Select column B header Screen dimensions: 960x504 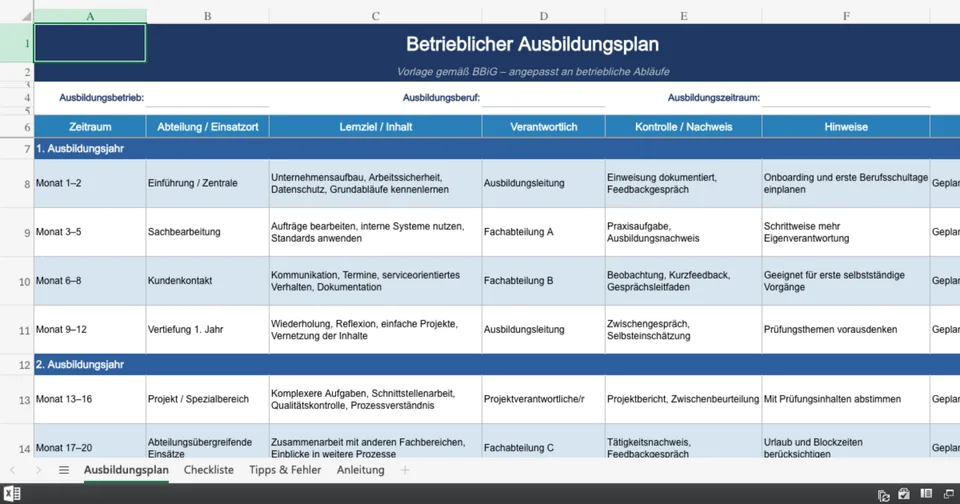click(208, 17)
